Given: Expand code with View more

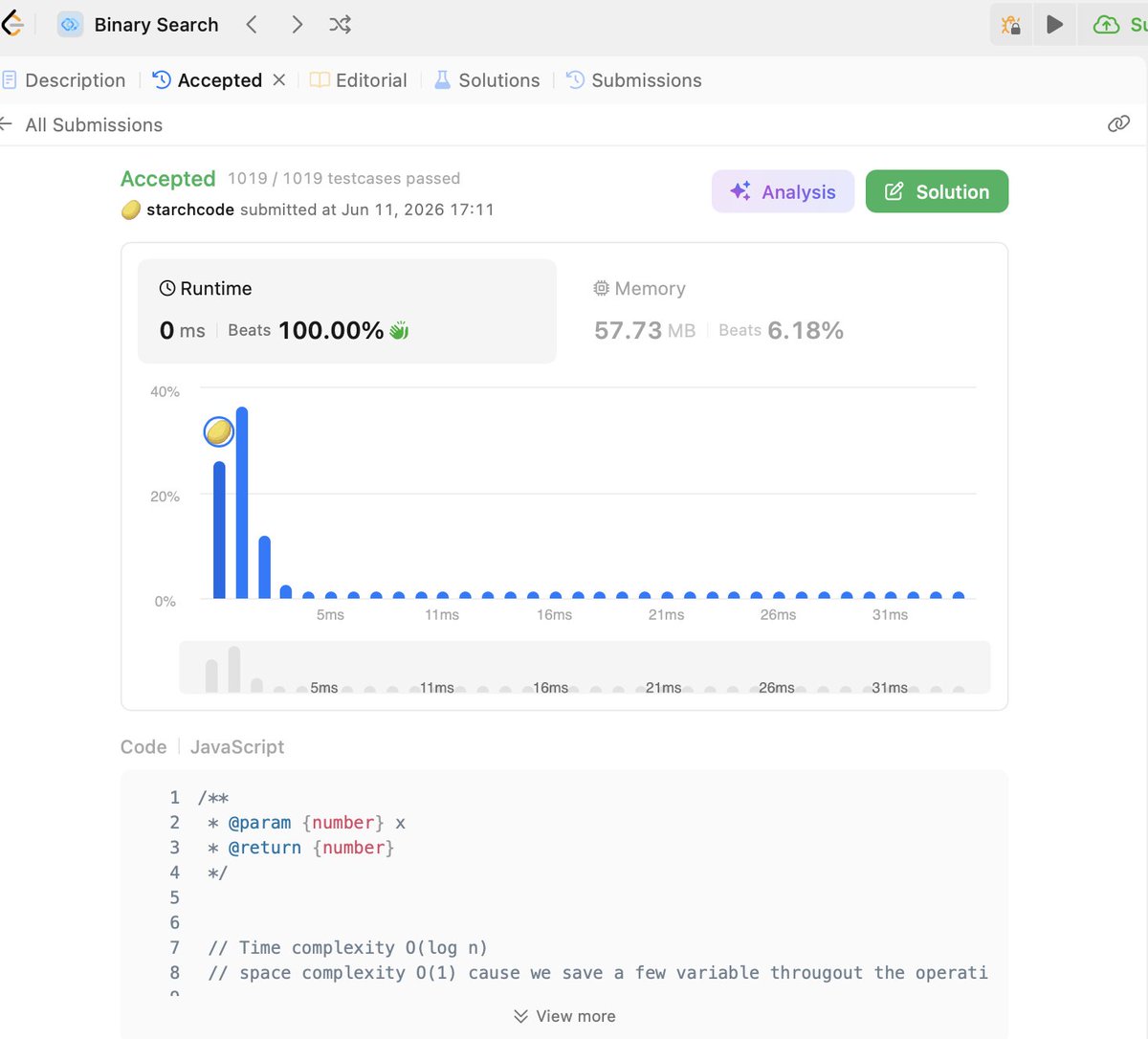Looking at the screenshot, I should [564, 1016].
